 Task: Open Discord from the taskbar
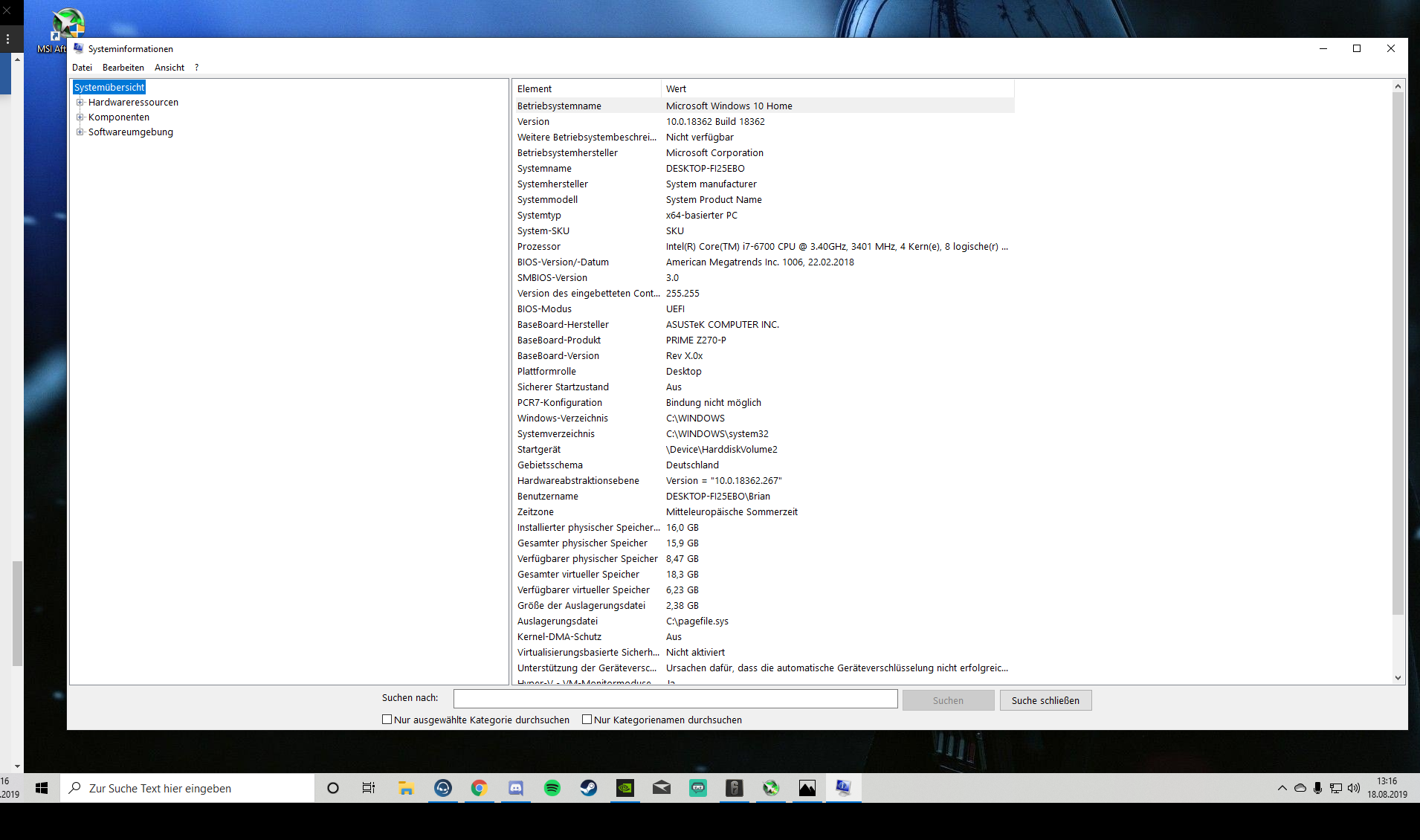(x=516, y=788)
